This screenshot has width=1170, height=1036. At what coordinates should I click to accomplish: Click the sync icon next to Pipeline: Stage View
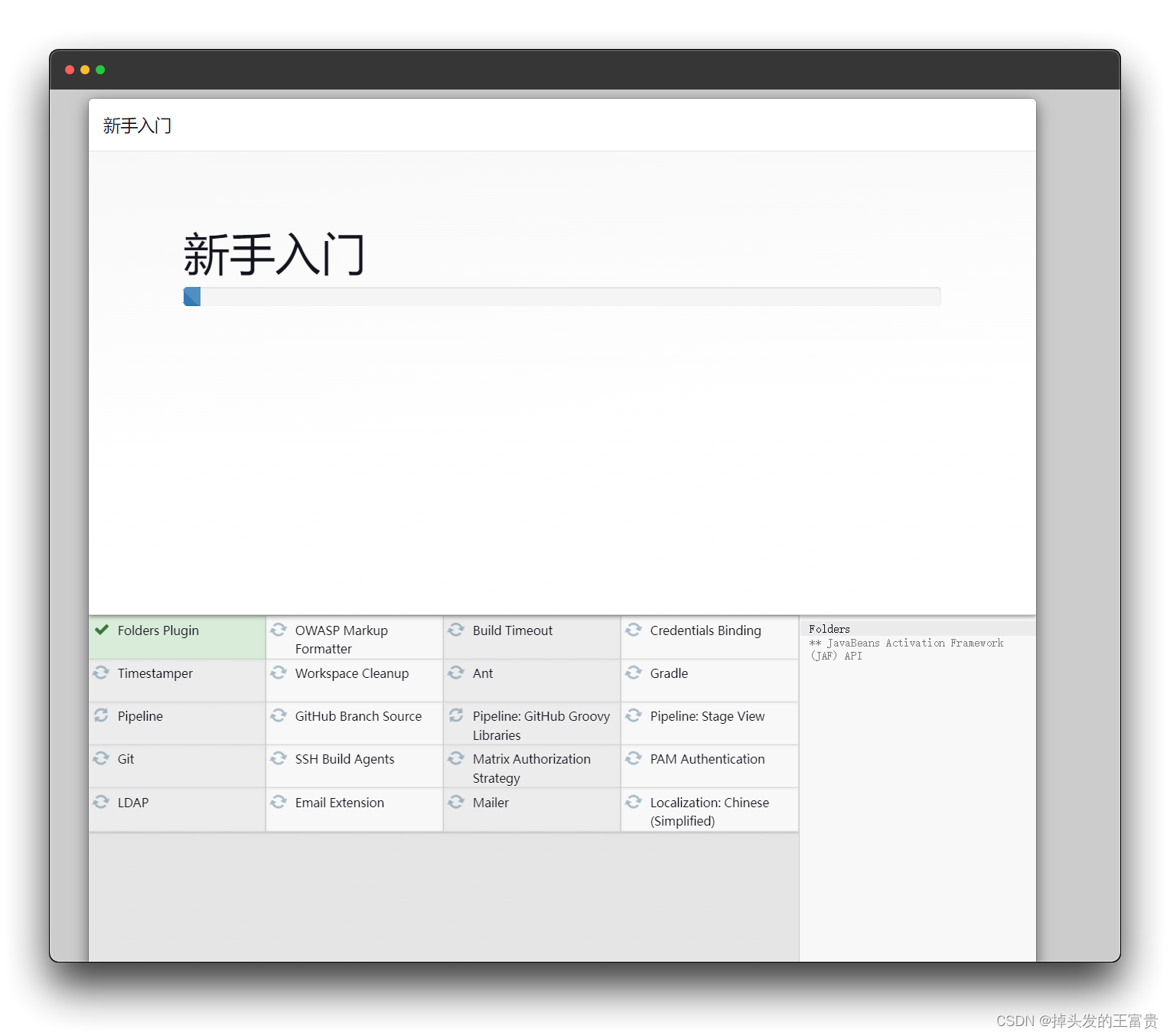(x=634, y=715)
